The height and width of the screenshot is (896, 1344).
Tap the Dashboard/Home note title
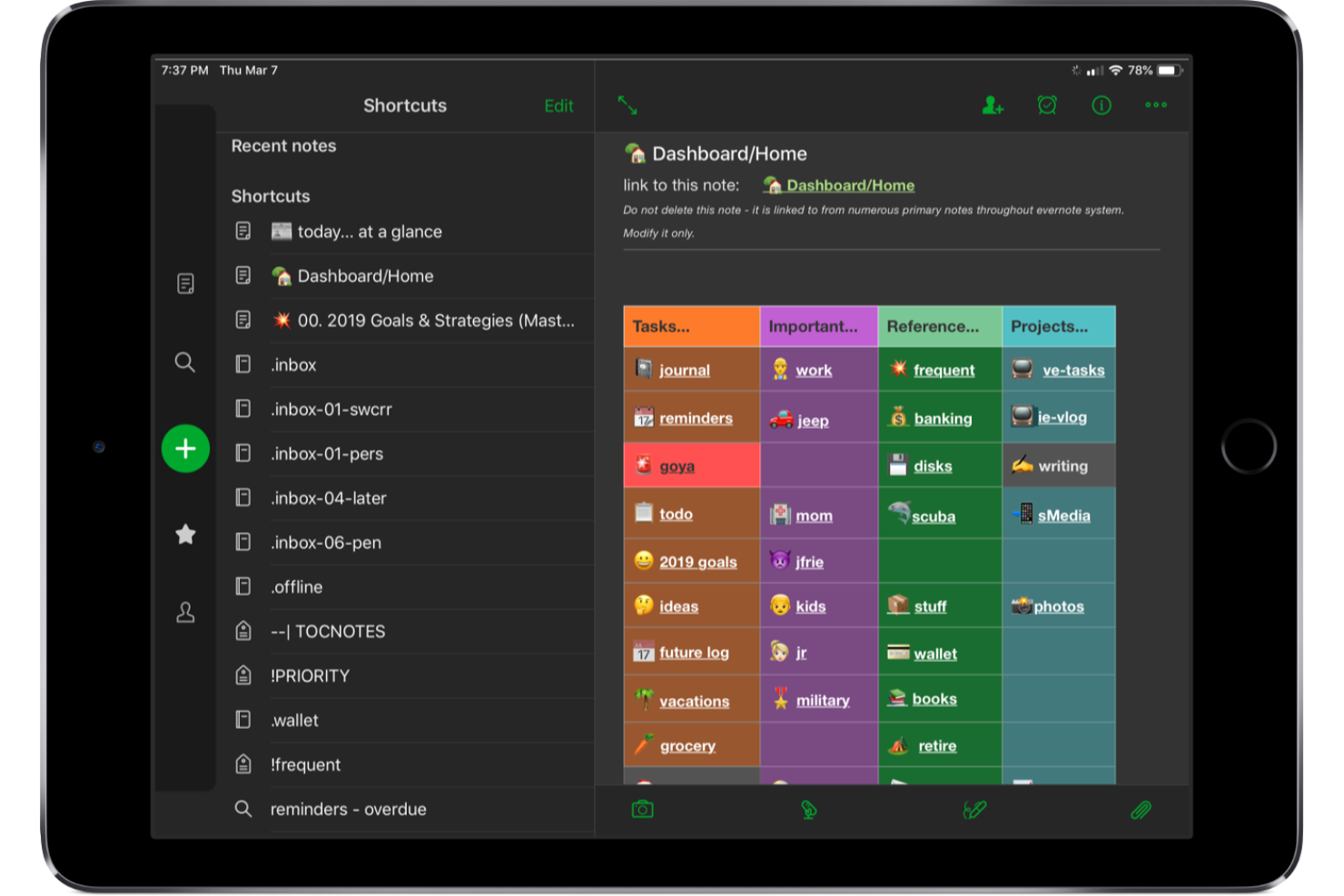point(729,154)
